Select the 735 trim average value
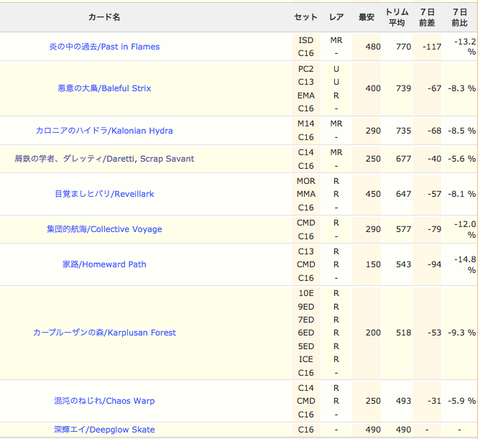The image size is (480, 439). pos(403,131)
